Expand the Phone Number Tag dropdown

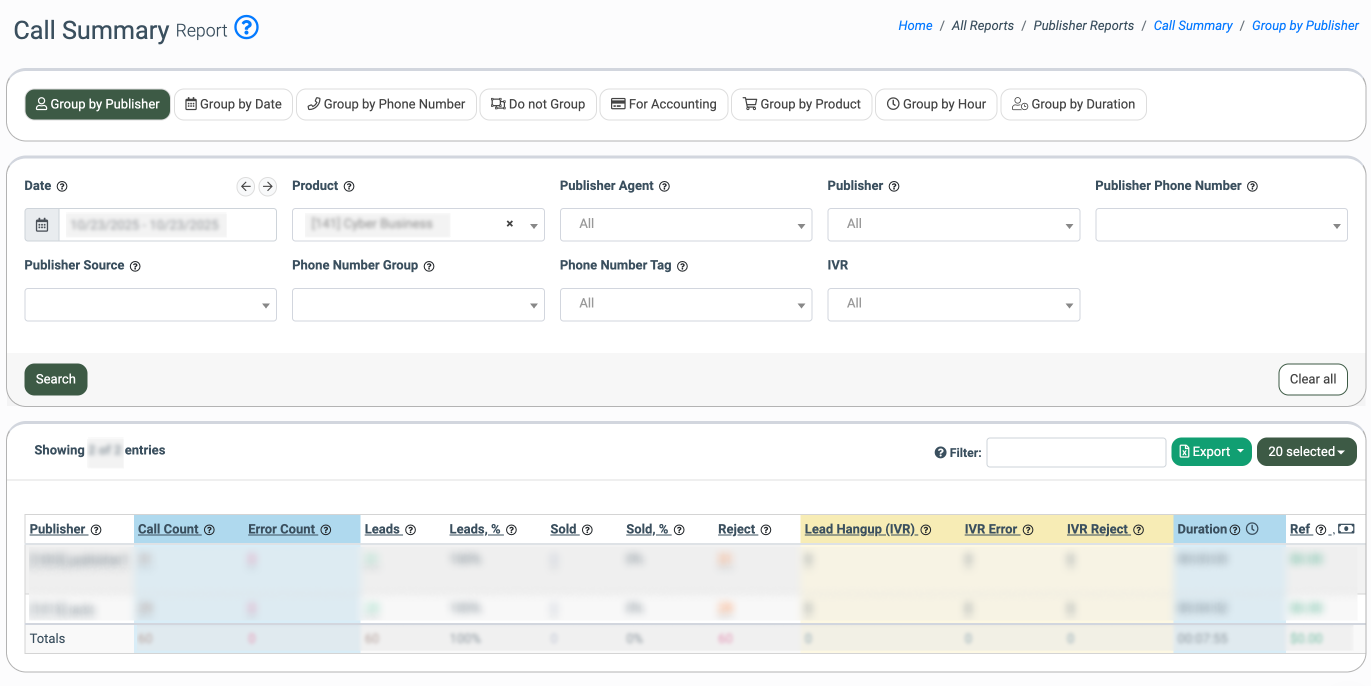685,304
